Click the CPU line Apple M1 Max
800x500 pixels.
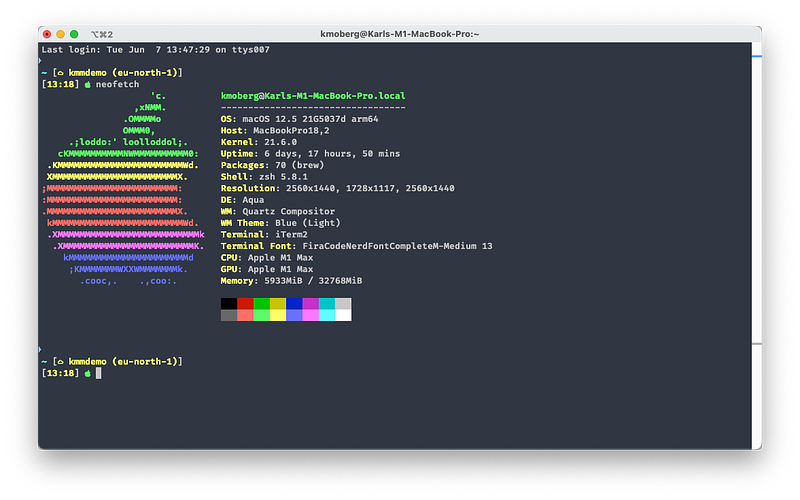267,258
